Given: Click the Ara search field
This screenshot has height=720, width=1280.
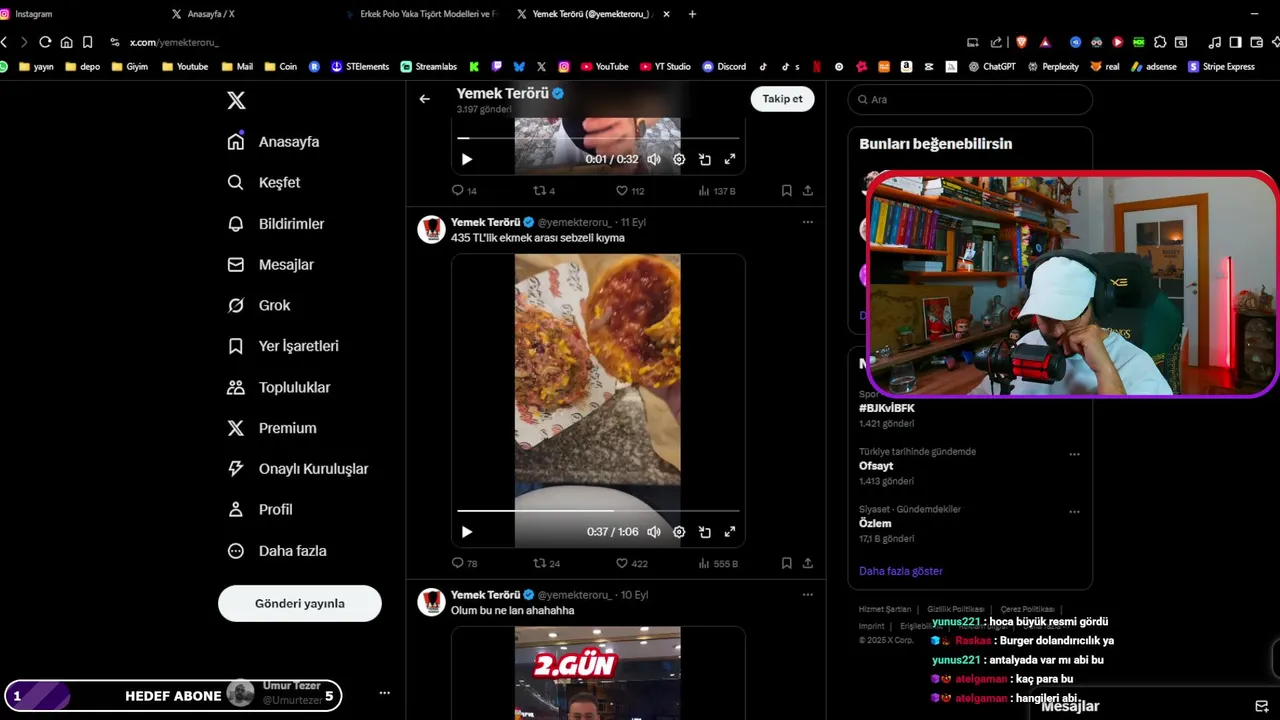Looking at the screenshot, I should [x=970, y=99].
